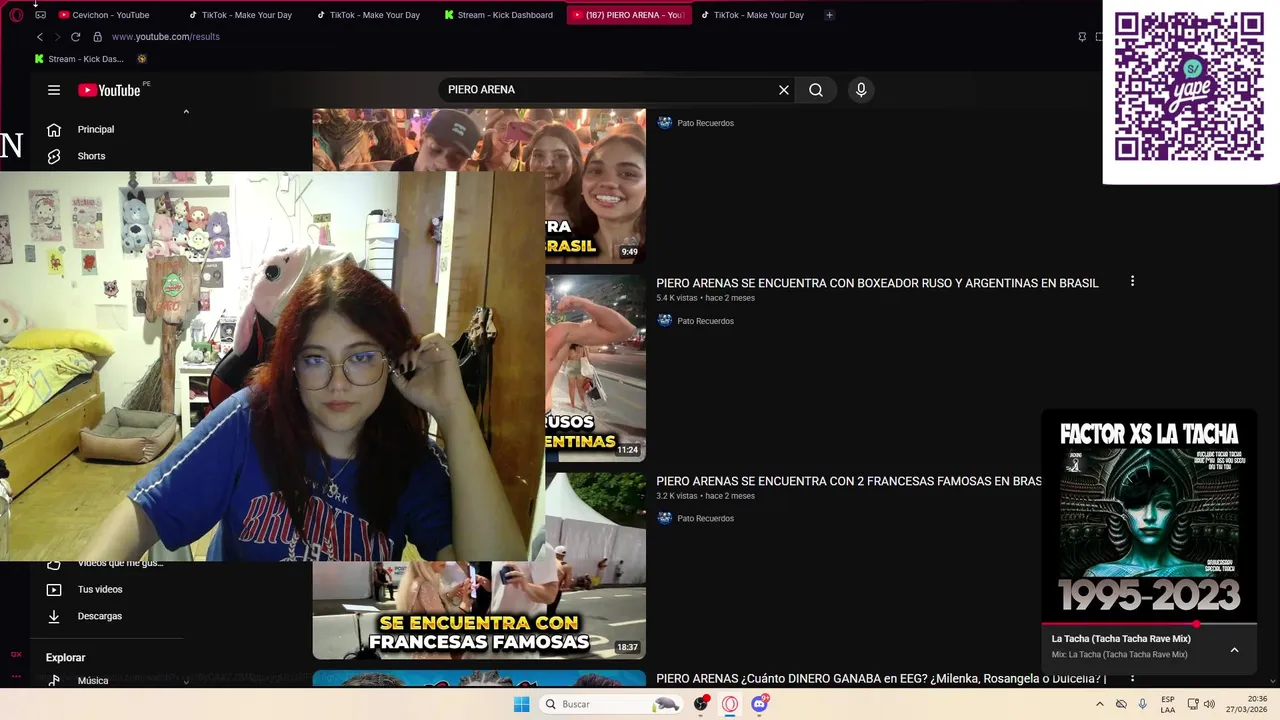The width and height of the screenshot is (1280, 720).
Task: Open the second bookmark icon on the bookmarks bar
Action: [142, 59]
